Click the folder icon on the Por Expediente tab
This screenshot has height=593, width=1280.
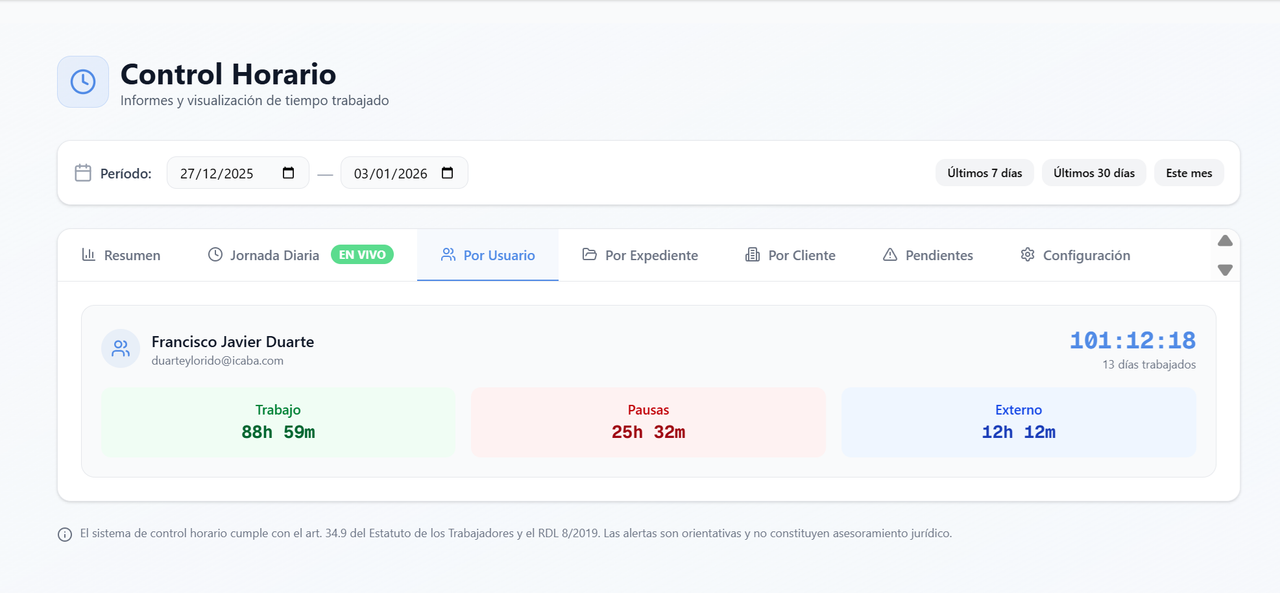click(590, 255)
